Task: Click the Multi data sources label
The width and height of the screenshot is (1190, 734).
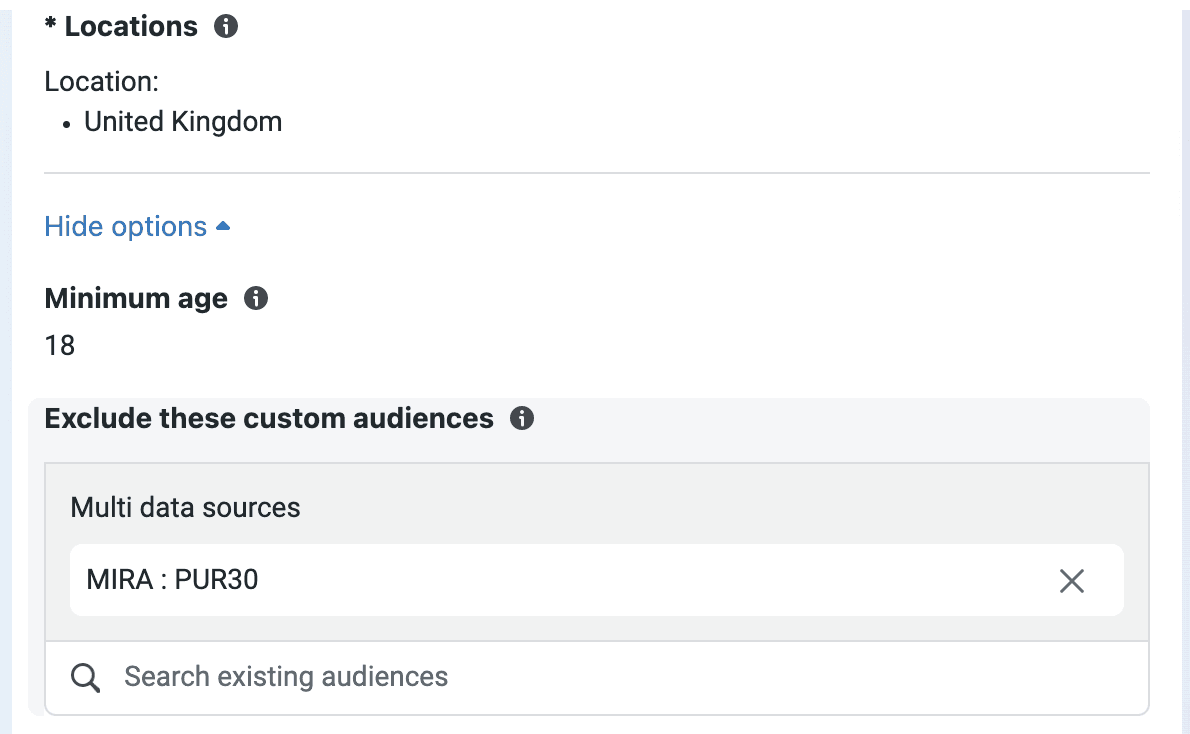Action: tap(184, 508)
